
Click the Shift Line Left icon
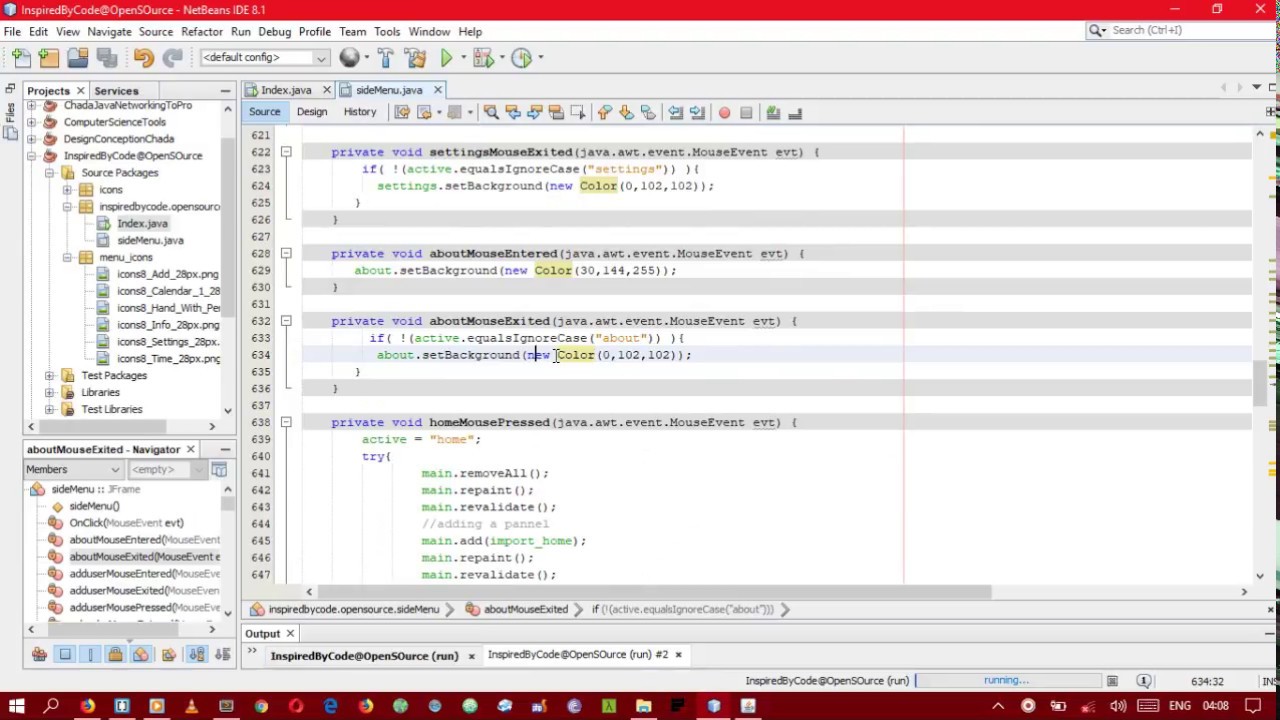click(x=675, y=113)
